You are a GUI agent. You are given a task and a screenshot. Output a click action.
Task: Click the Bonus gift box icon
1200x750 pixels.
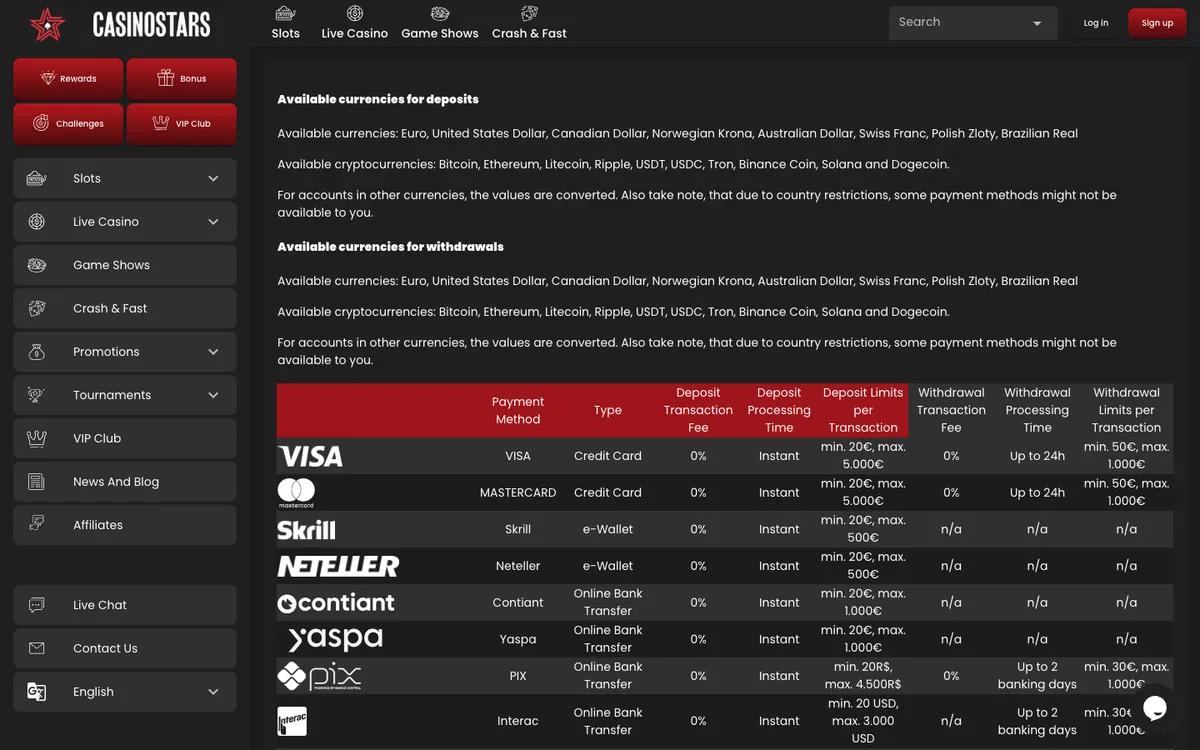coord(166,78)
